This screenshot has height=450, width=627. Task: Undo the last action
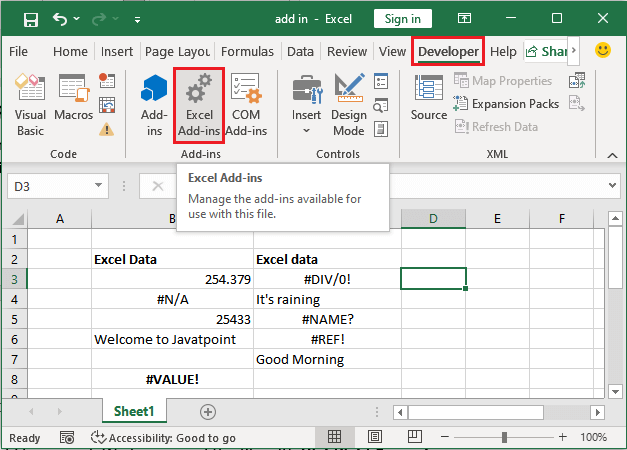pyautogui.click(x=60, y=19)
